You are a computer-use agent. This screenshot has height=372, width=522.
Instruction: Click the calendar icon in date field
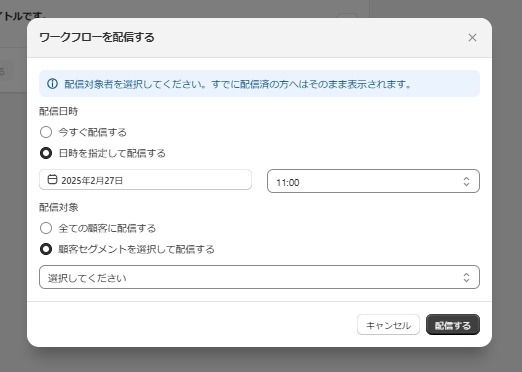pyautogui.click(x=52, y=179)
